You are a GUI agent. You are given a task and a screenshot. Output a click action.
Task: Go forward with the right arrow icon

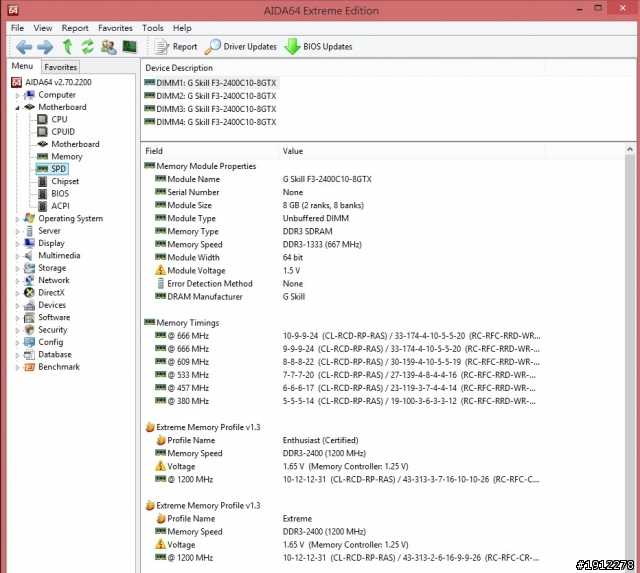click(45, 47)
